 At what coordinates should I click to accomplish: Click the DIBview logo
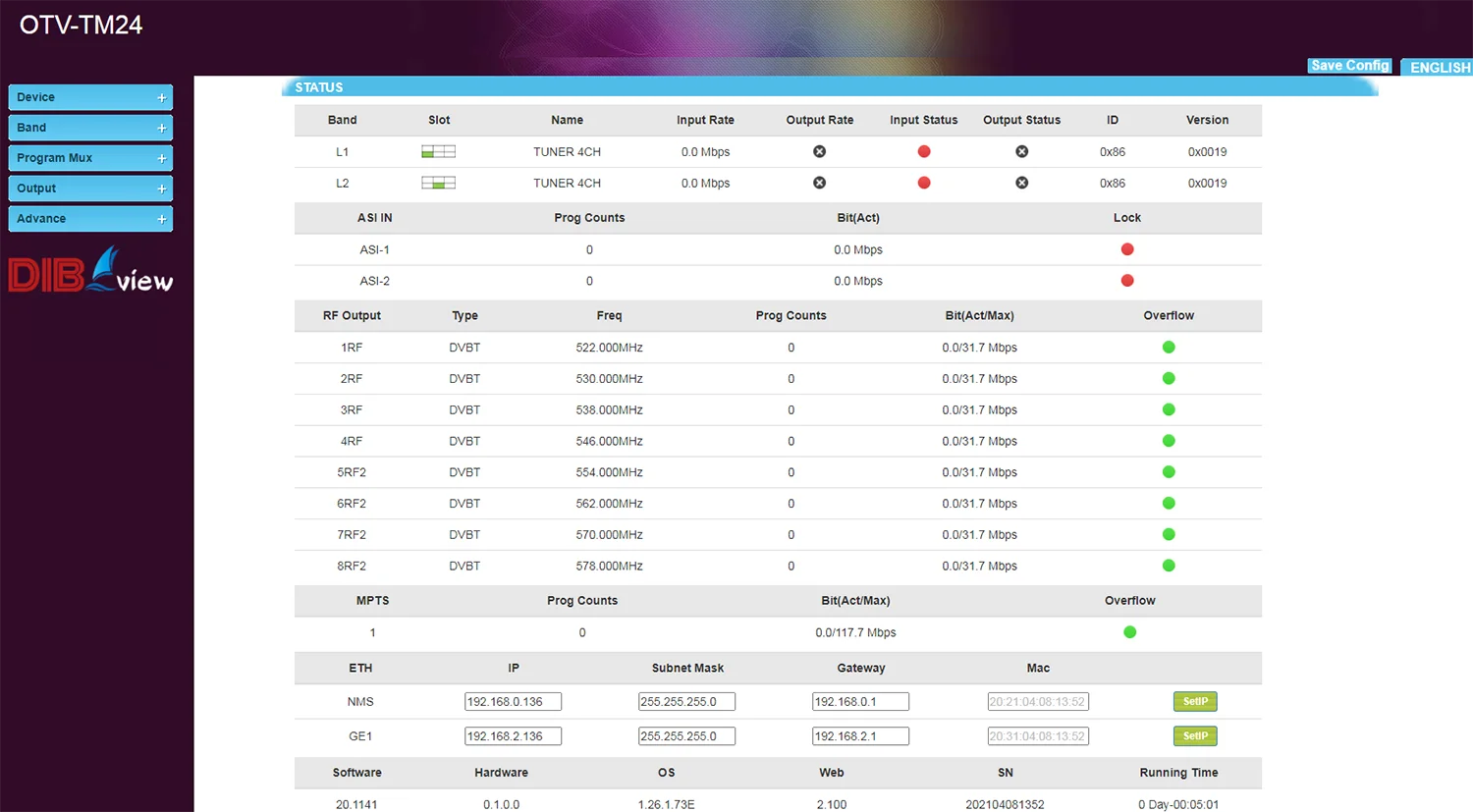pos(90,270)
